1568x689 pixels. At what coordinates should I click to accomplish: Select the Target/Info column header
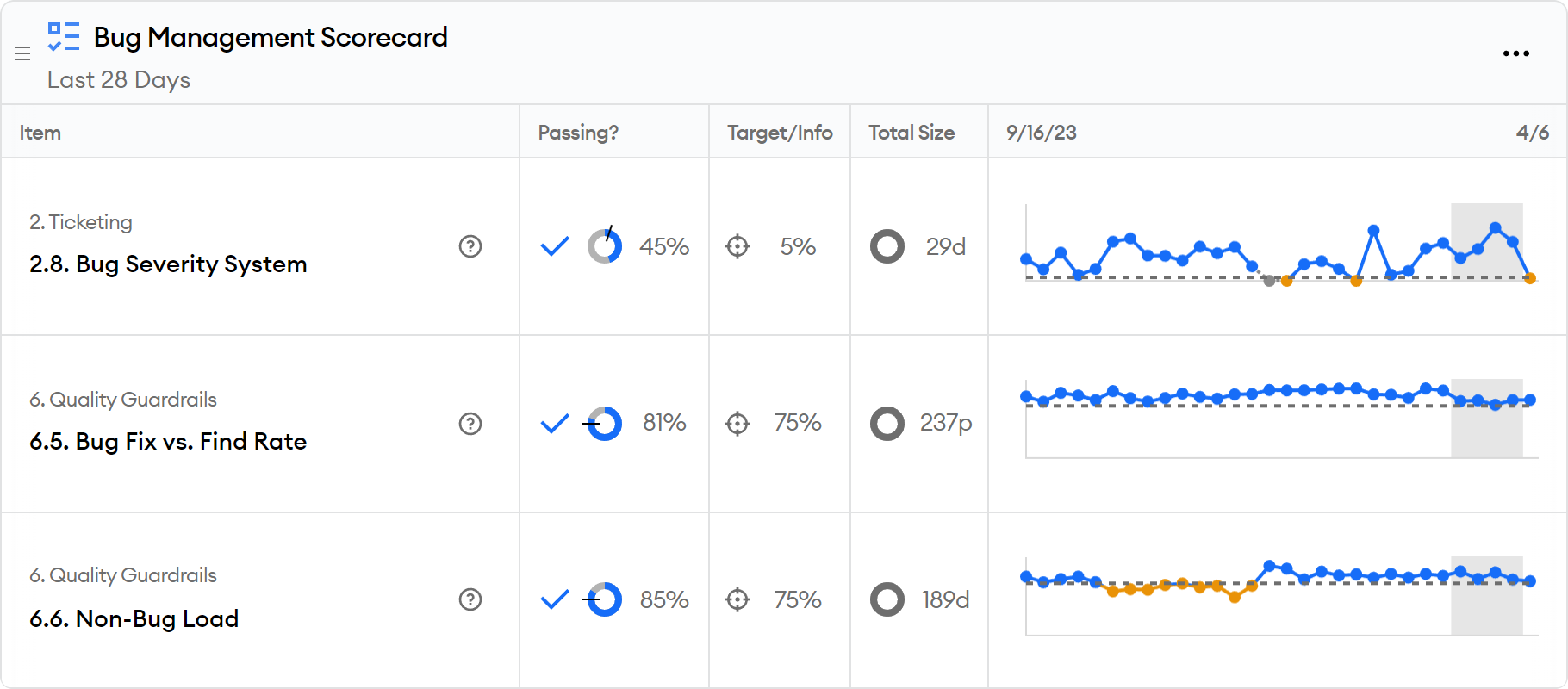tap(780, 133)
